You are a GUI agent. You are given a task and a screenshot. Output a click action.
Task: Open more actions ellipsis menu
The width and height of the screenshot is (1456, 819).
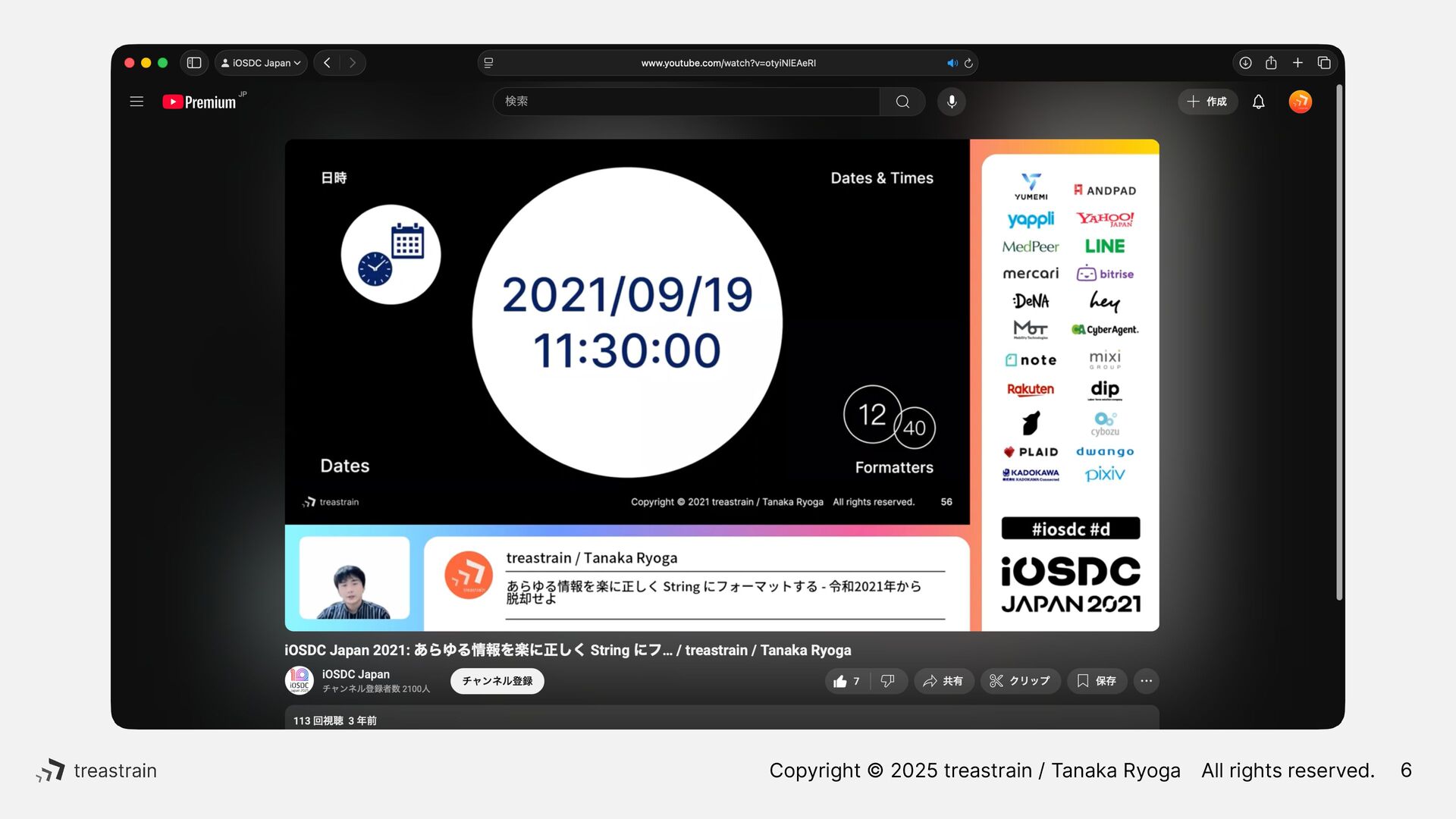1147,681
